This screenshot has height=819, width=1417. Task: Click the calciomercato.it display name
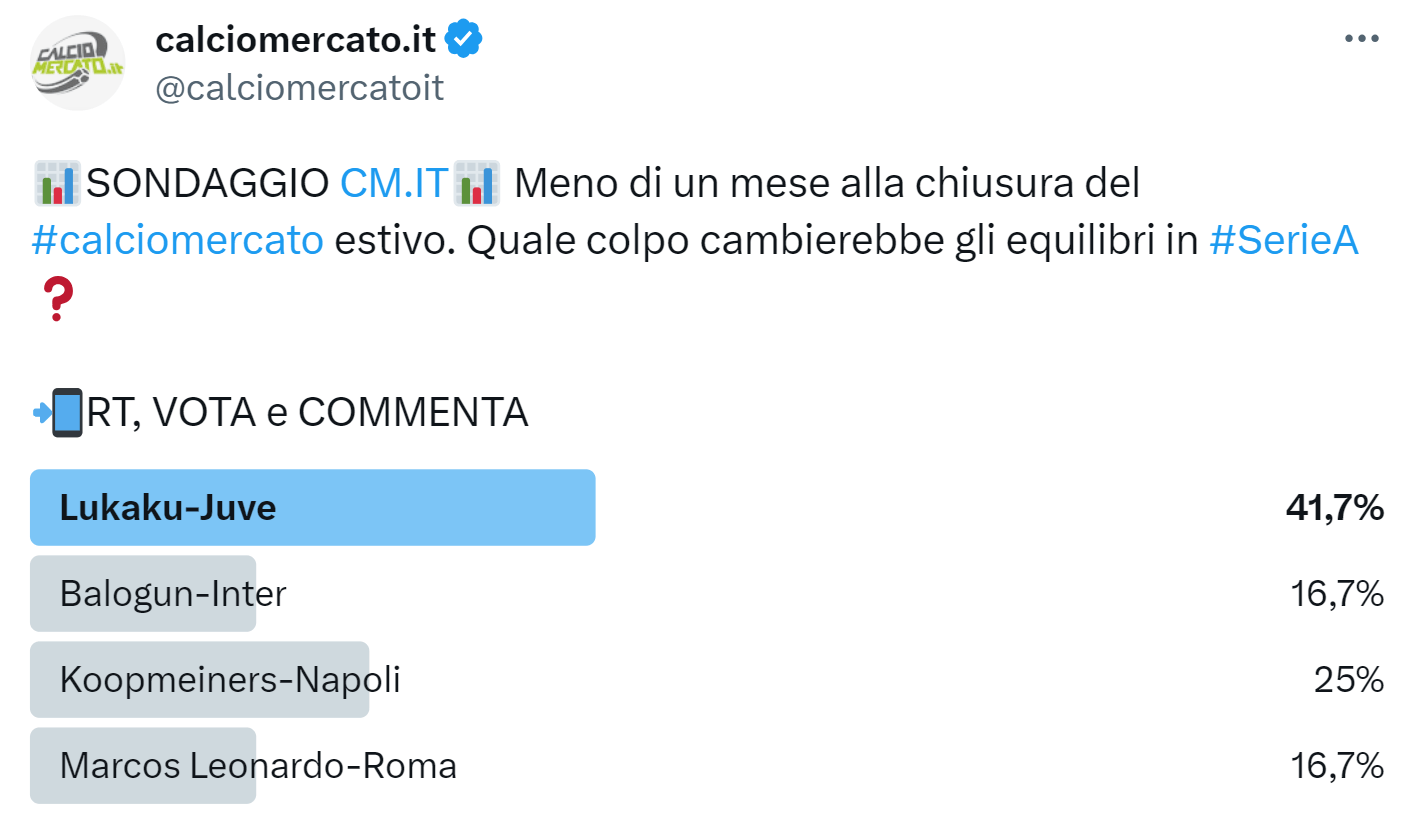(x=297, y=38)
